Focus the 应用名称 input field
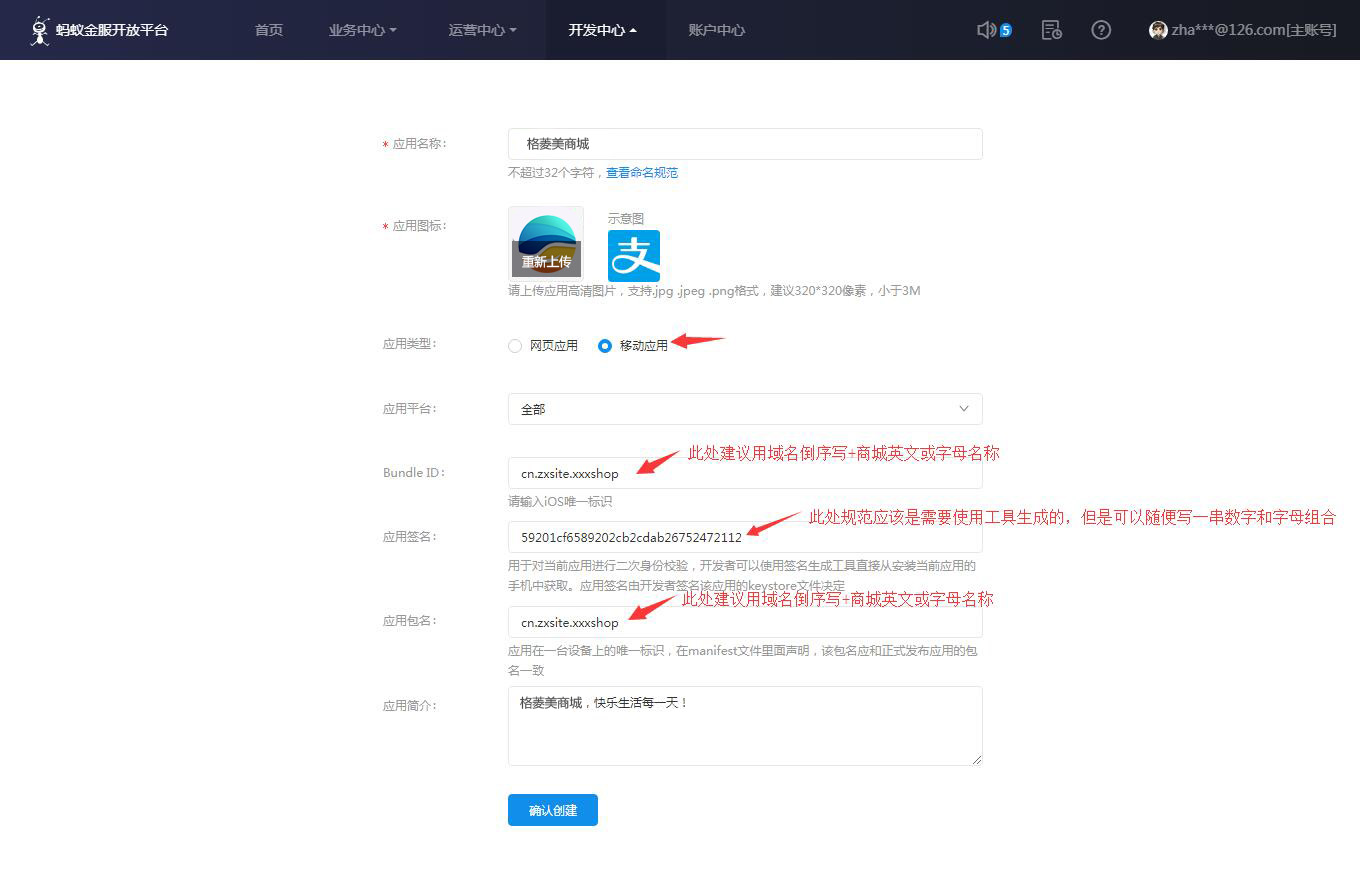This screenshot has height=884, width=1360. [x=745, y=144]
